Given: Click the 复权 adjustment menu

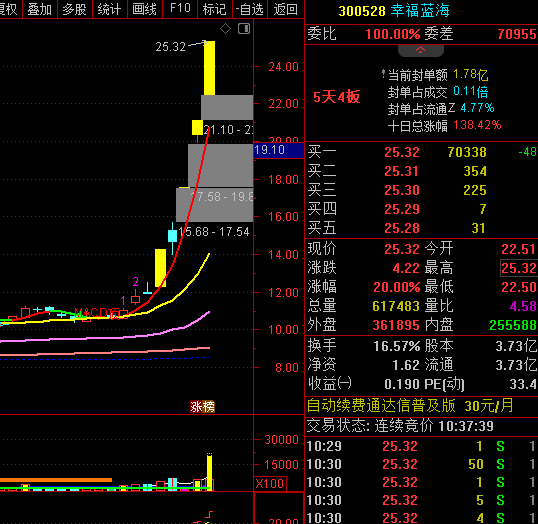Looking at the screenshot, I should 9,9.
